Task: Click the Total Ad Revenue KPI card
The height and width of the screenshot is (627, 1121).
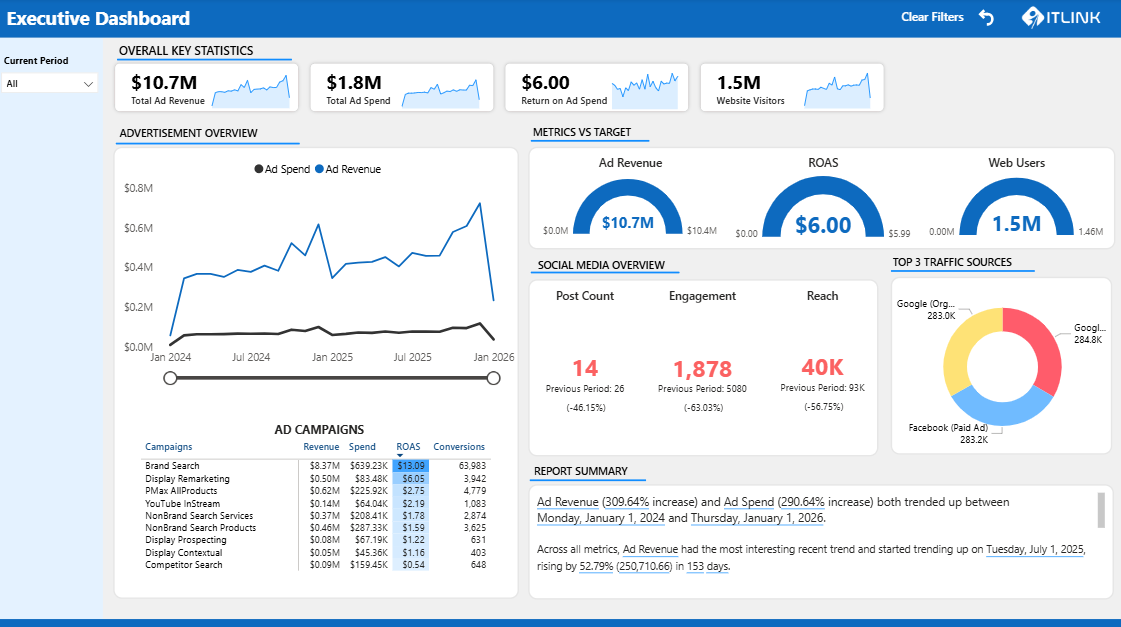Action: coord(206,87)
